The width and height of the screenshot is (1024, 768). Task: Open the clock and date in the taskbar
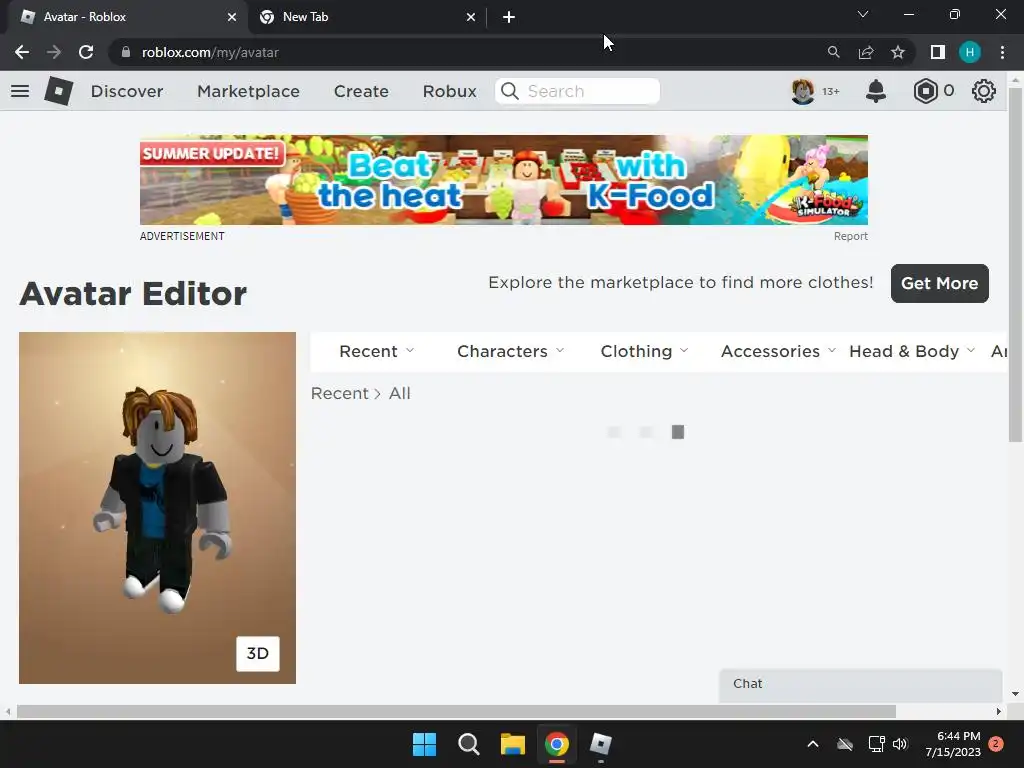[x=953, y=744]
